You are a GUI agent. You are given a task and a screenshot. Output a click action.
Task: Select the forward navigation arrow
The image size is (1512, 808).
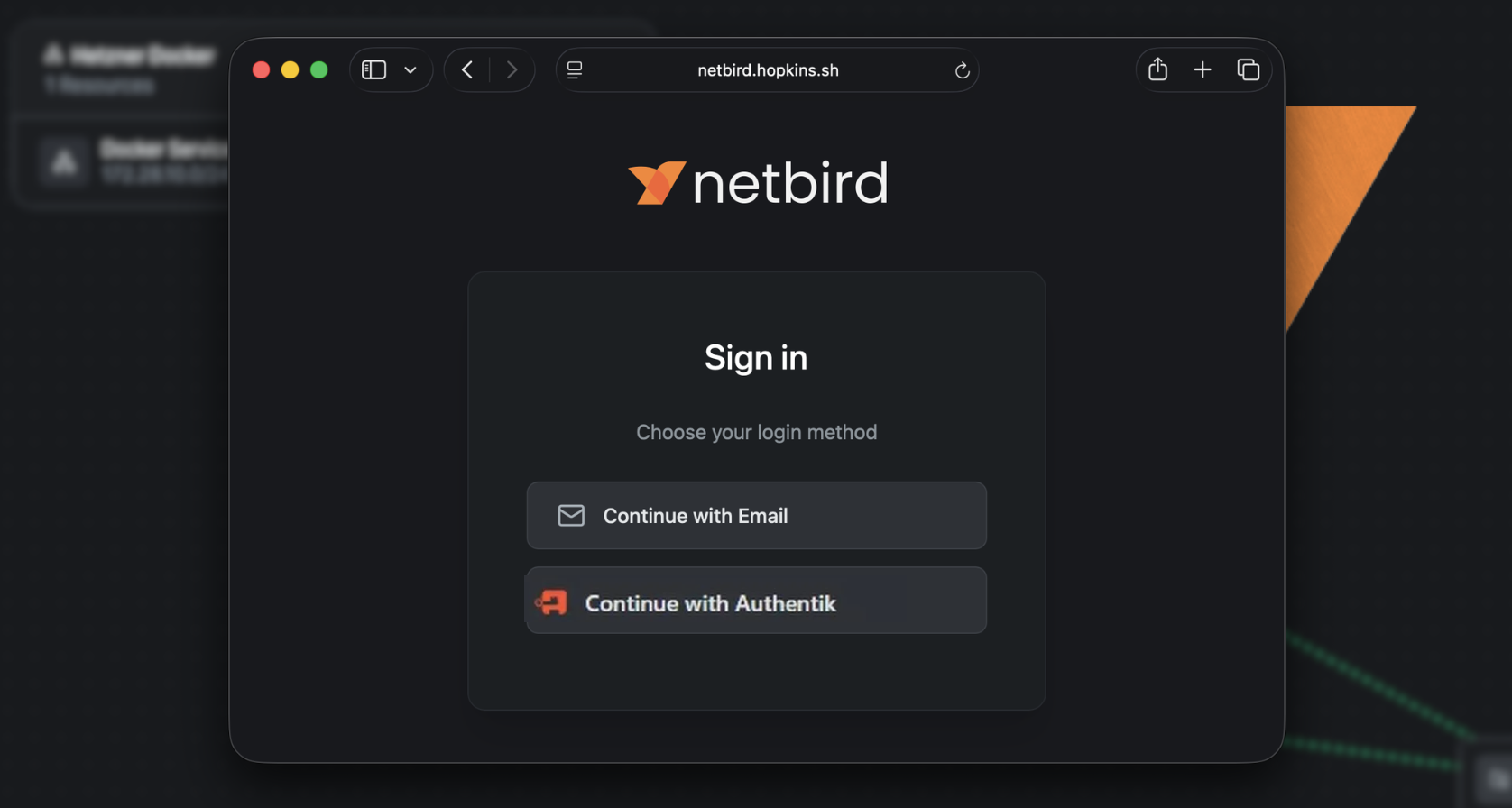pyautogui.click(x=512, y=69)
